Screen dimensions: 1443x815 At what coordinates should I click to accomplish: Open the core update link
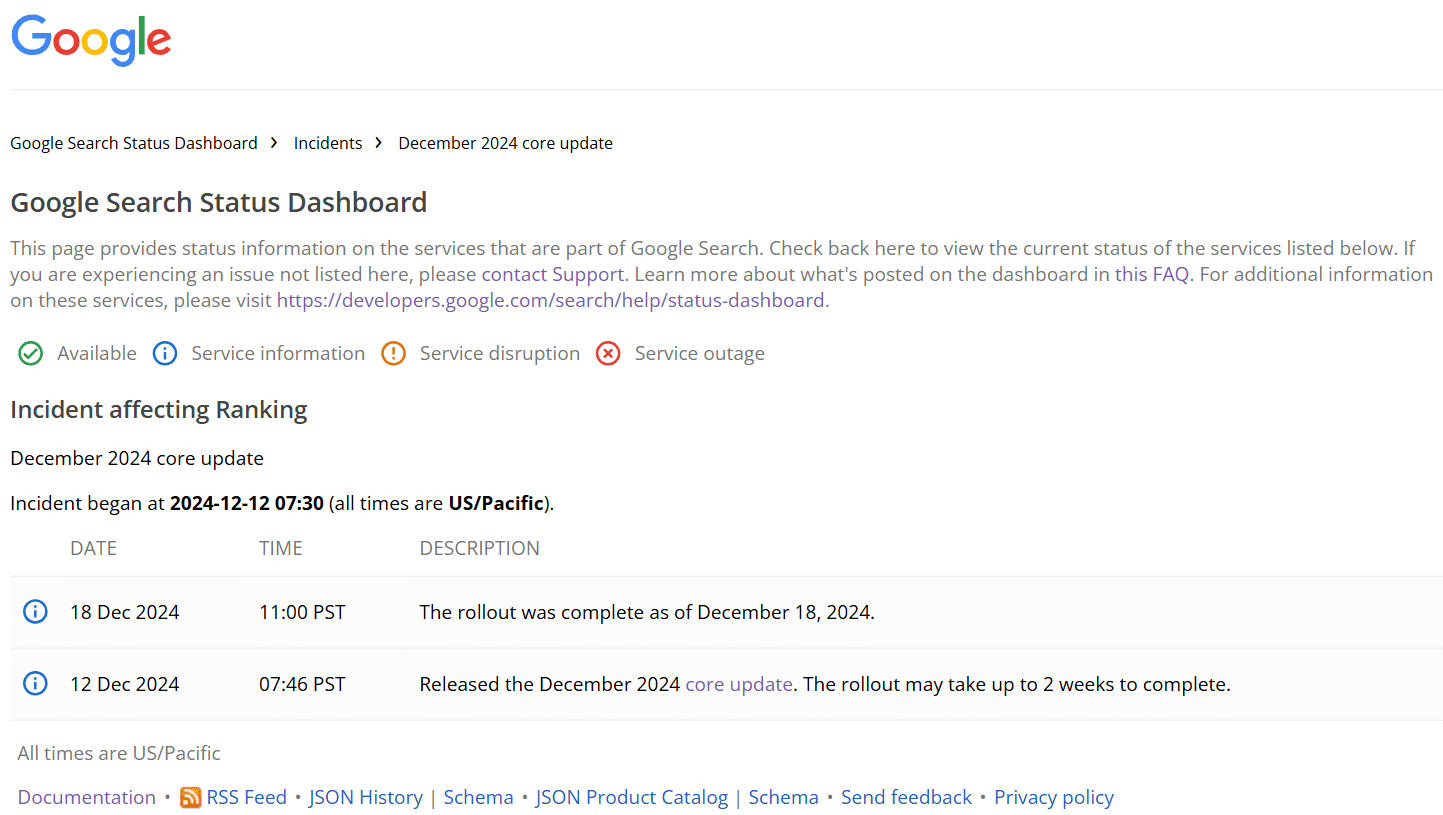click(738, 684)
